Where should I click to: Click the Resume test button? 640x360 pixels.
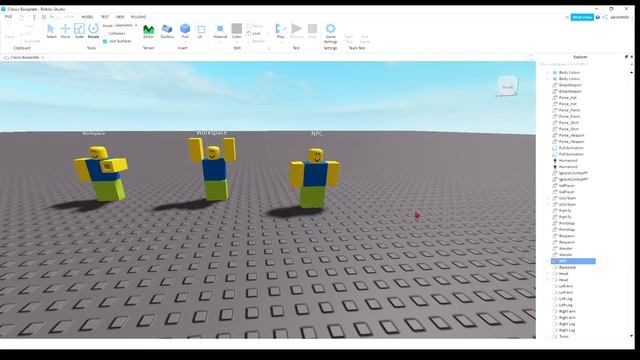(297, 31)
